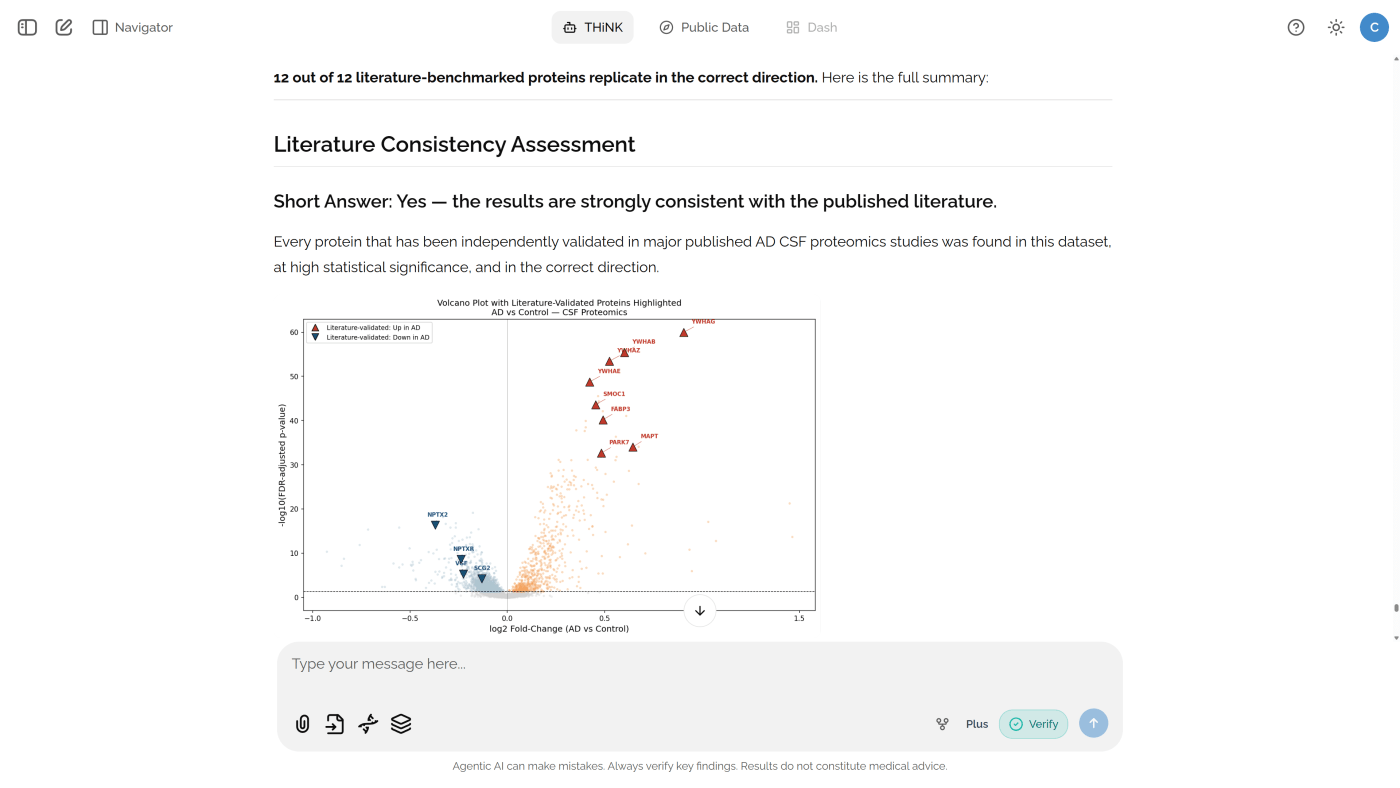Open the layers stack icon near the input

(x=400, y=723)
